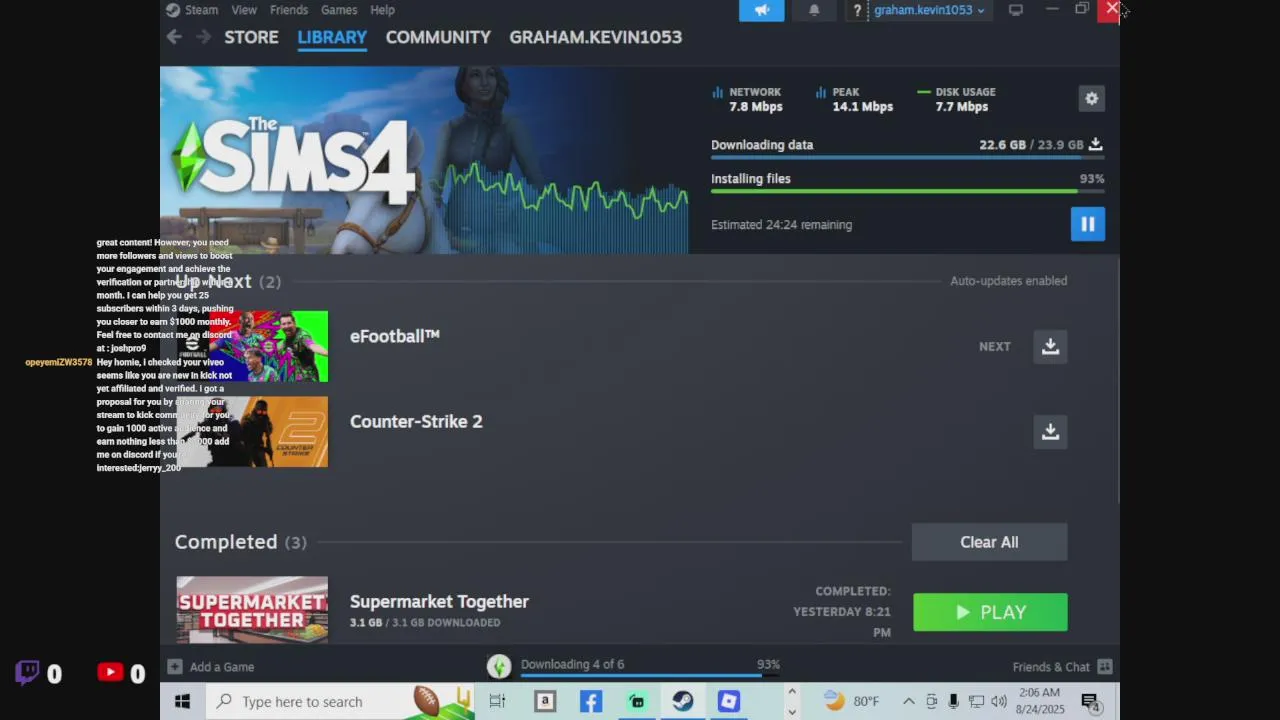Open the Help menu
The height and width of the screenshot is (720, 1280).
[x=382, y=10]
